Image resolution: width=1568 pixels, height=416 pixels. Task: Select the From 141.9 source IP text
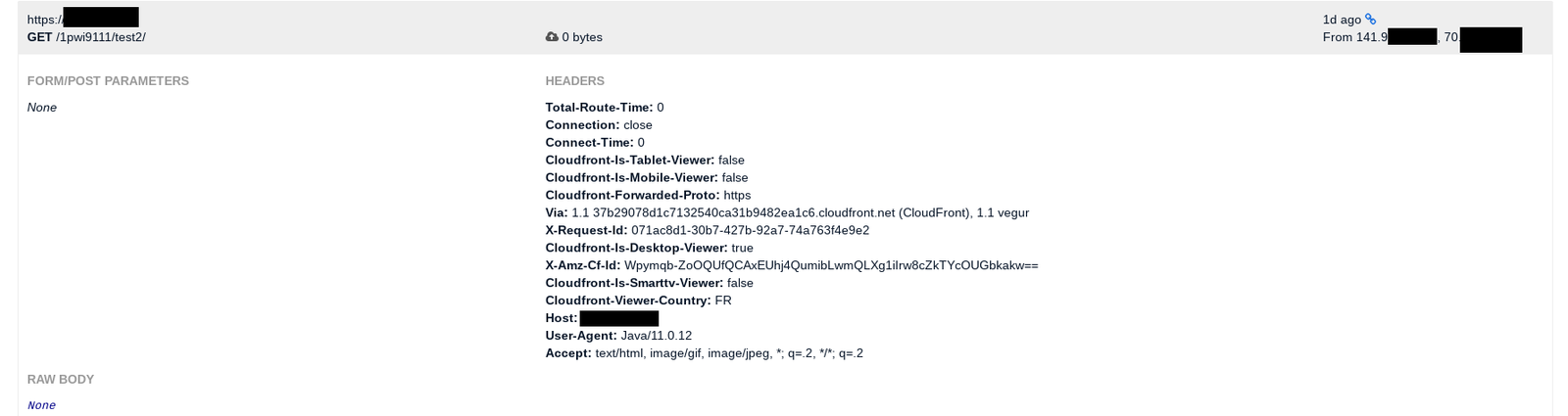pyautogui.click(x=1355, y=37)
